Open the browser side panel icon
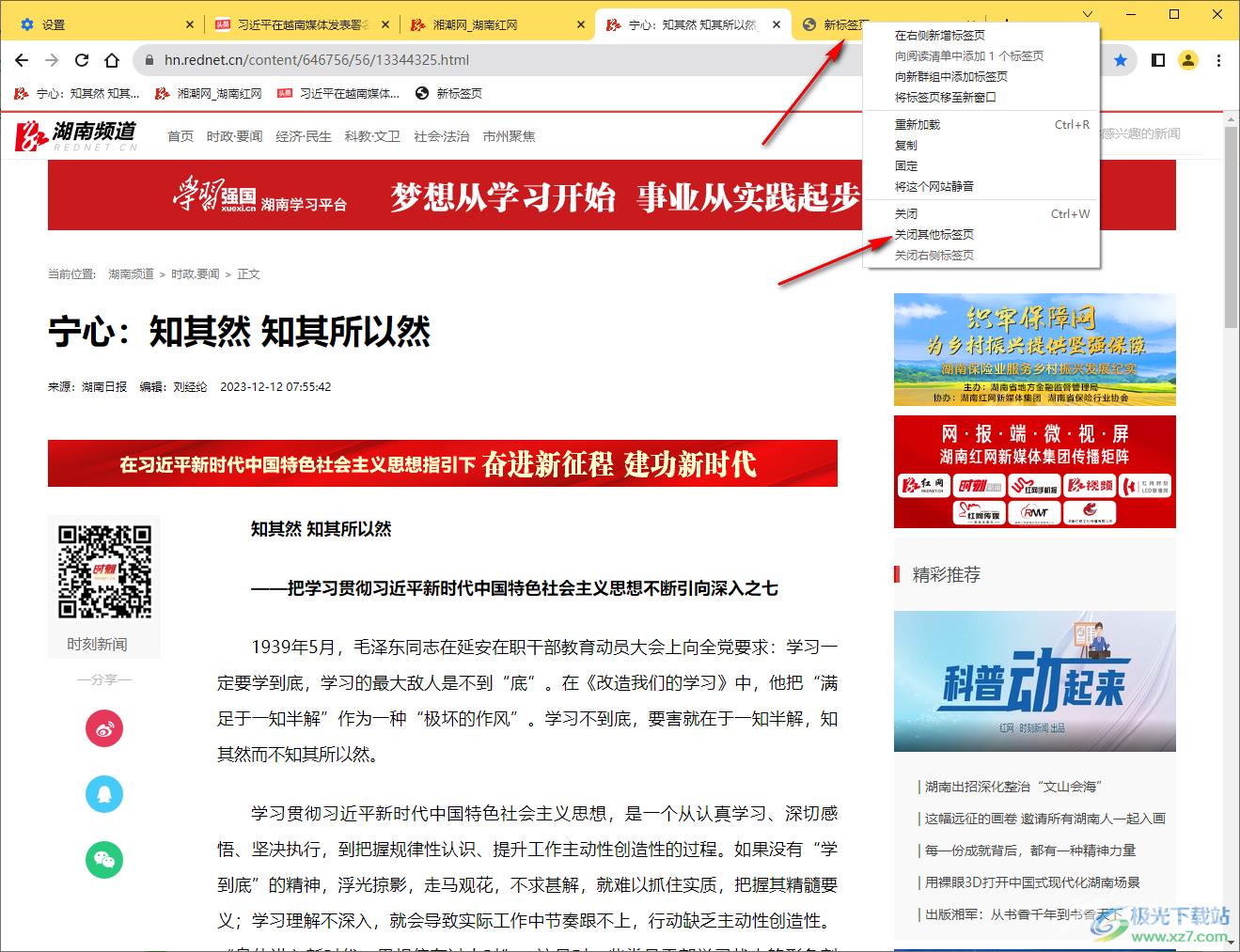This screenshot has height=952, width=1240. click(1158, 60)
